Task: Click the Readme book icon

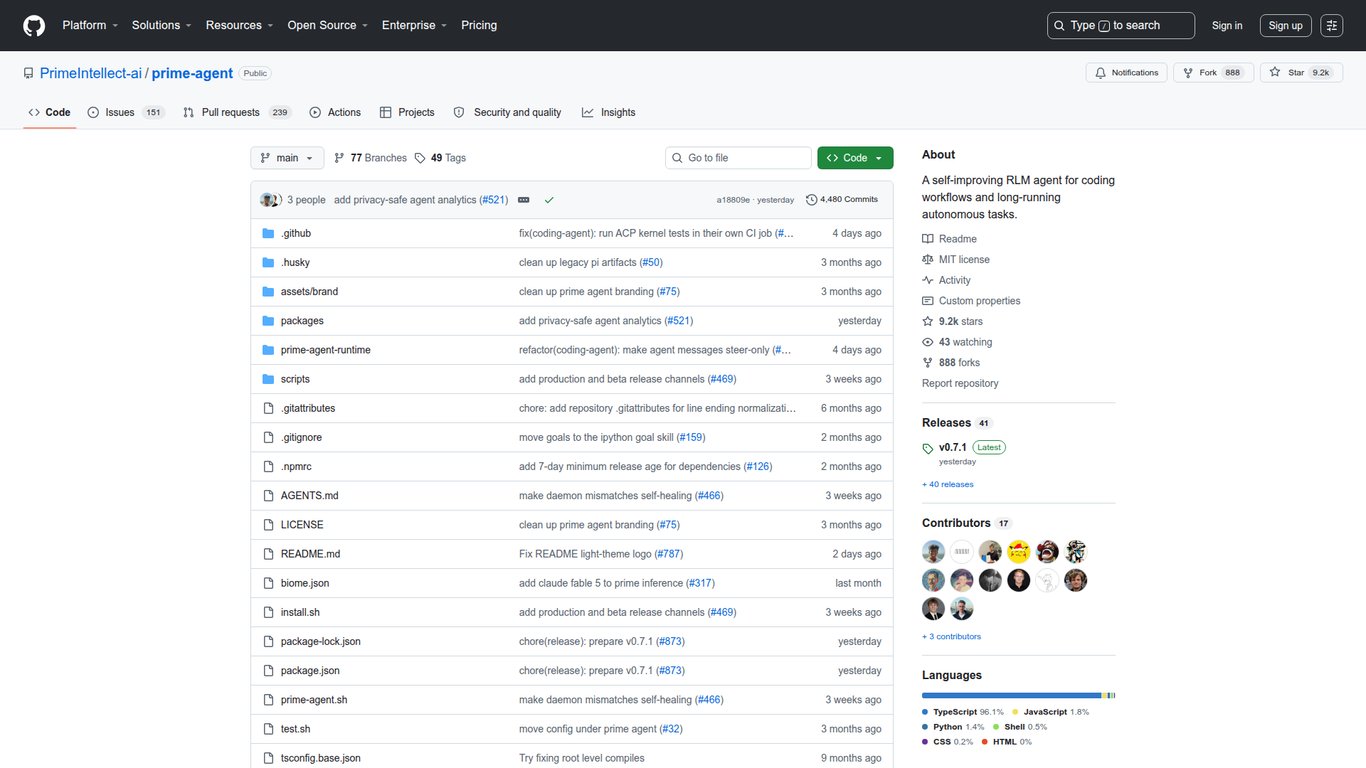Action: click(x=928, y=239)
